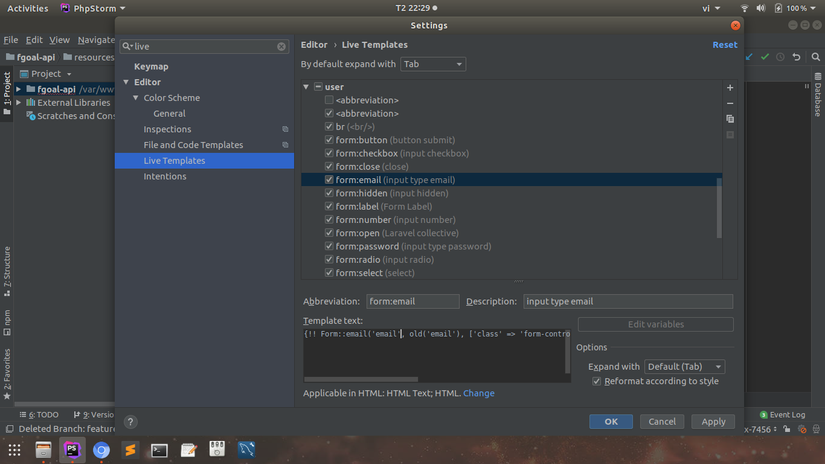Open input language vi dropdown

click(x=711, y=8)
